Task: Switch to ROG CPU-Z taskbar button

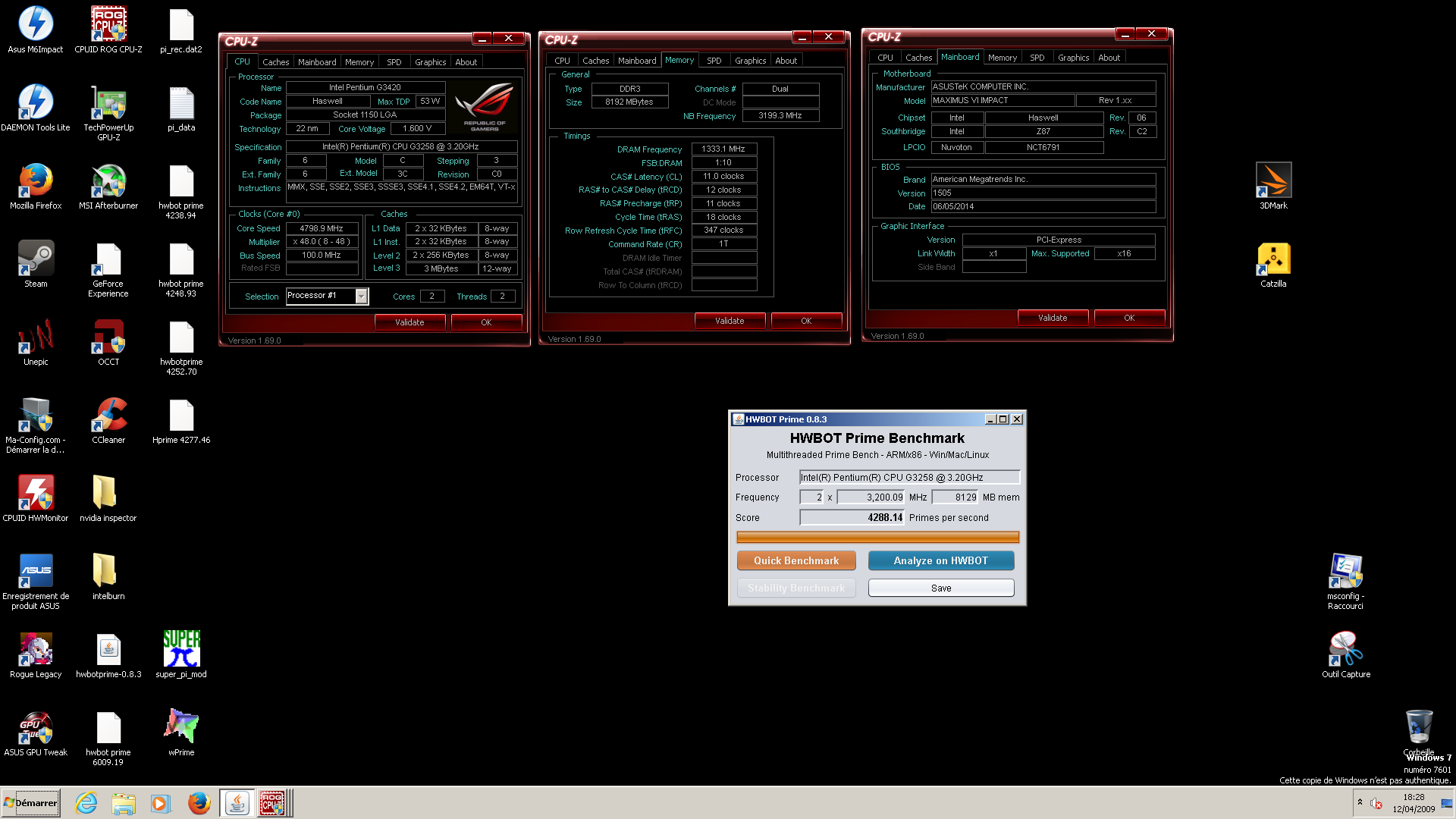Action: [273, 802]
